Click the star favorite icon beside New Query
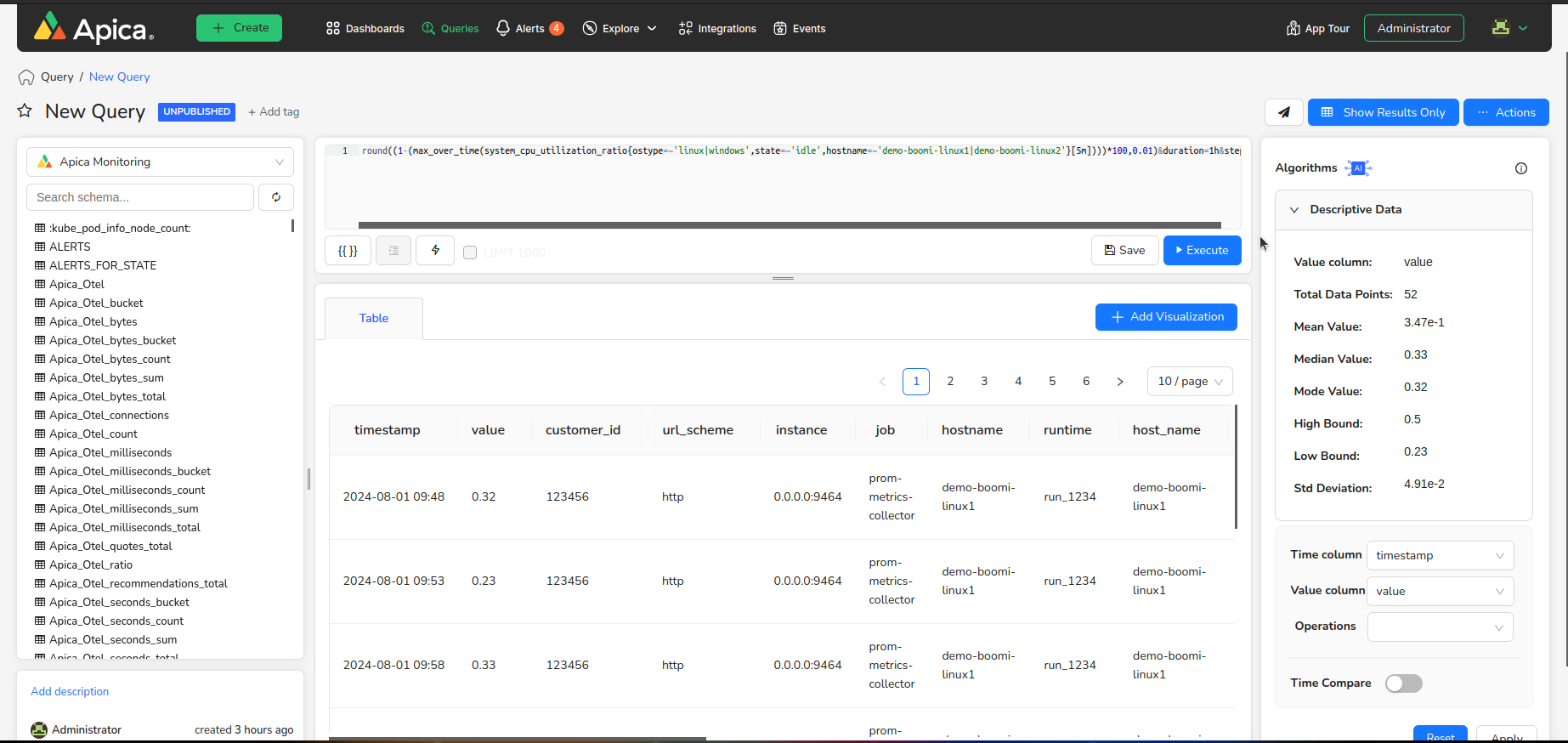The height and width of the screenshot is (743, 1568). 25,111
